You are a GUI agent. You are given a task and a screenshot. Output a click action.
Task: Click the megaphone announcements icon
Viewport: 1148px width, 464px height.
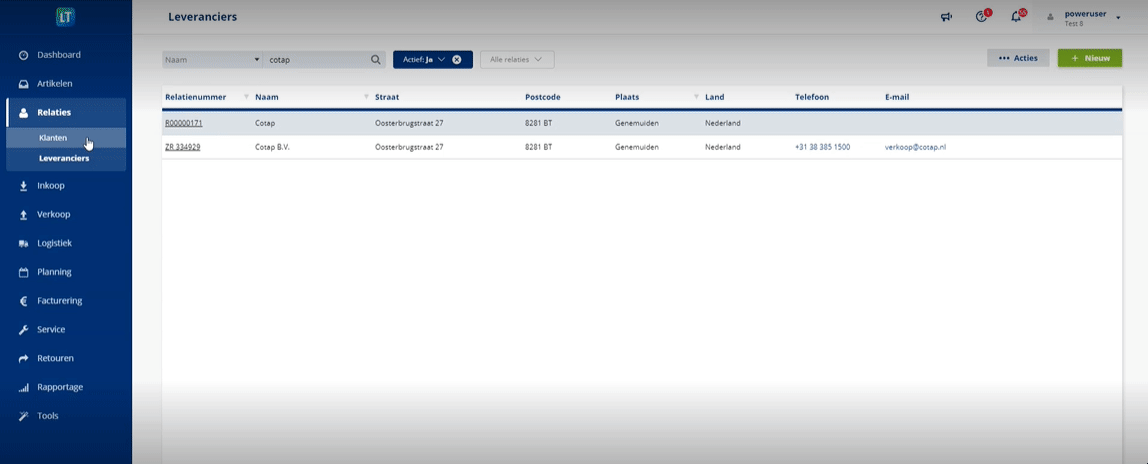[x=946, y=17]
